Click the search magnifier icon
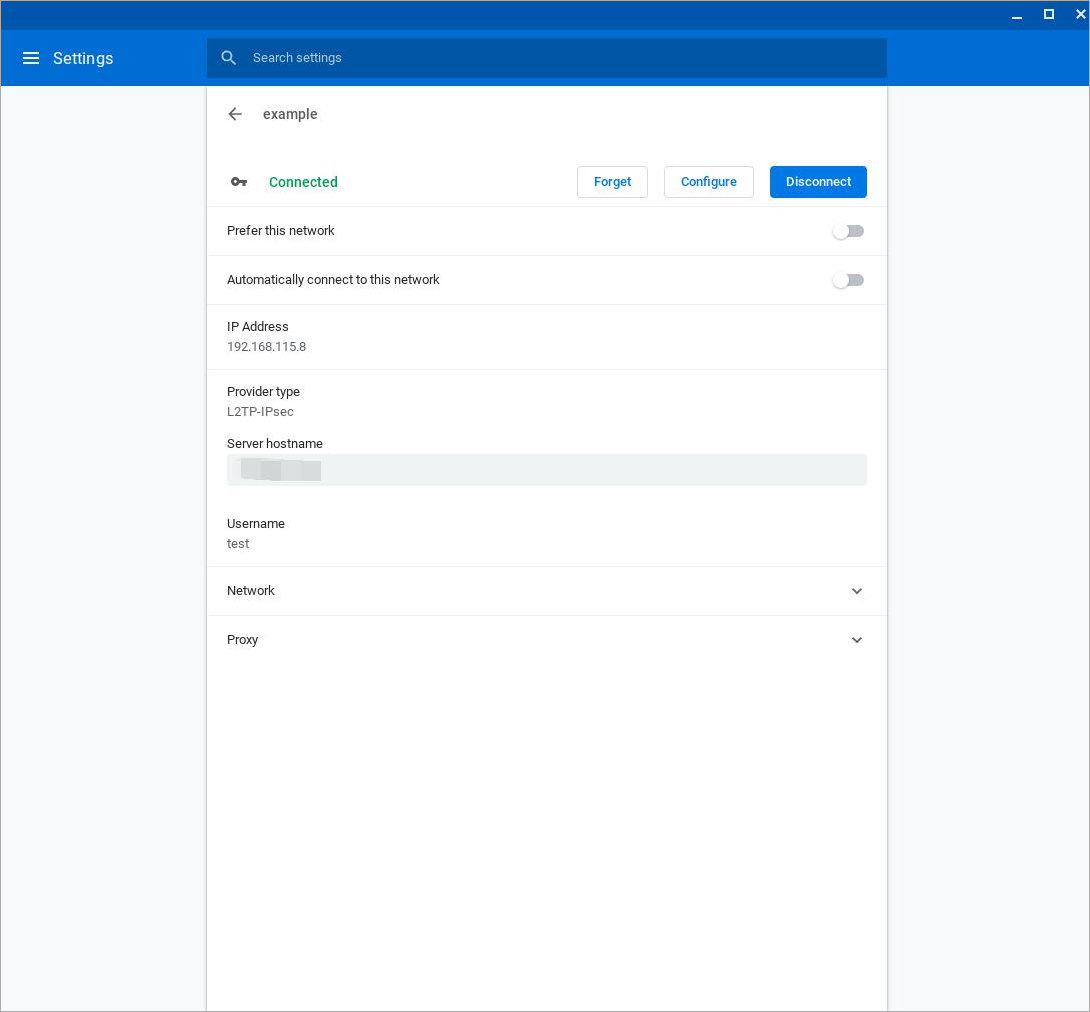The height and width of the screenshot is (1012, 1090). 229,58
